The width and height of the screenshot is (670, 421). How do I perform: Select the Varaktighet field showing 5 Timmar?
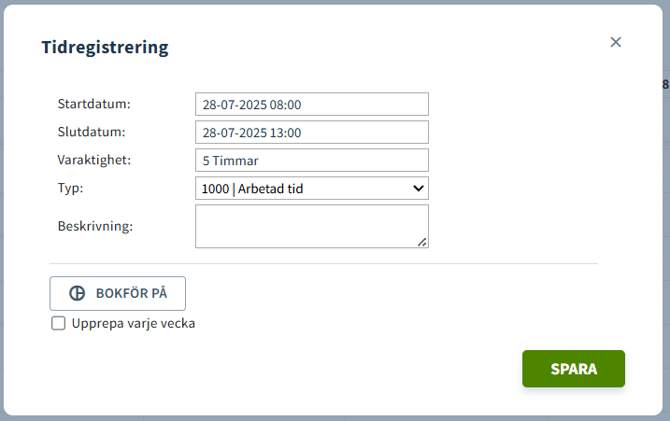(311, 160)
